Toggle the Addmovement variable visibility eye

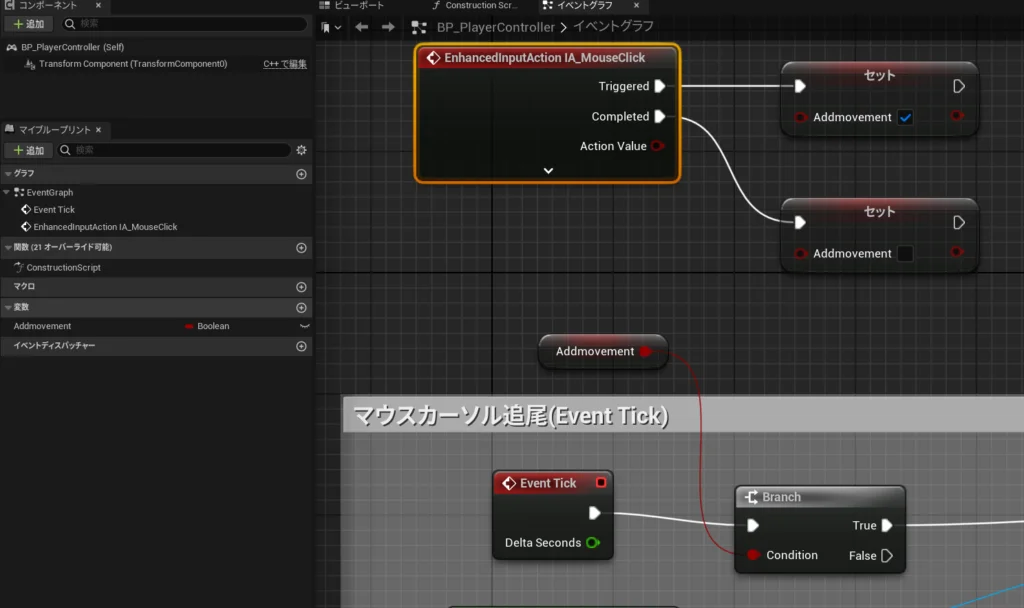click(305, 326)
